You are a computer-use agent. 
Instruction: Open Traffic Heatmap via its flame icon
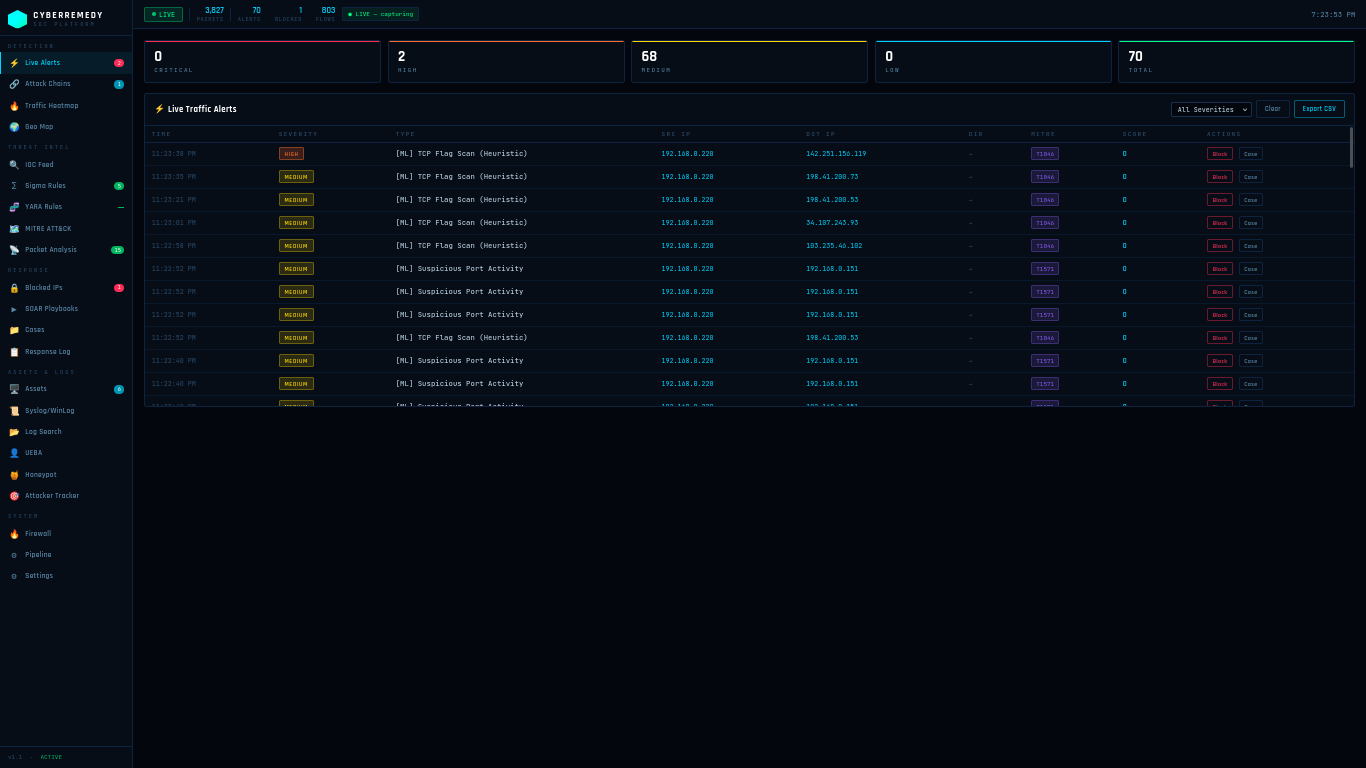(x=14, y=106)
